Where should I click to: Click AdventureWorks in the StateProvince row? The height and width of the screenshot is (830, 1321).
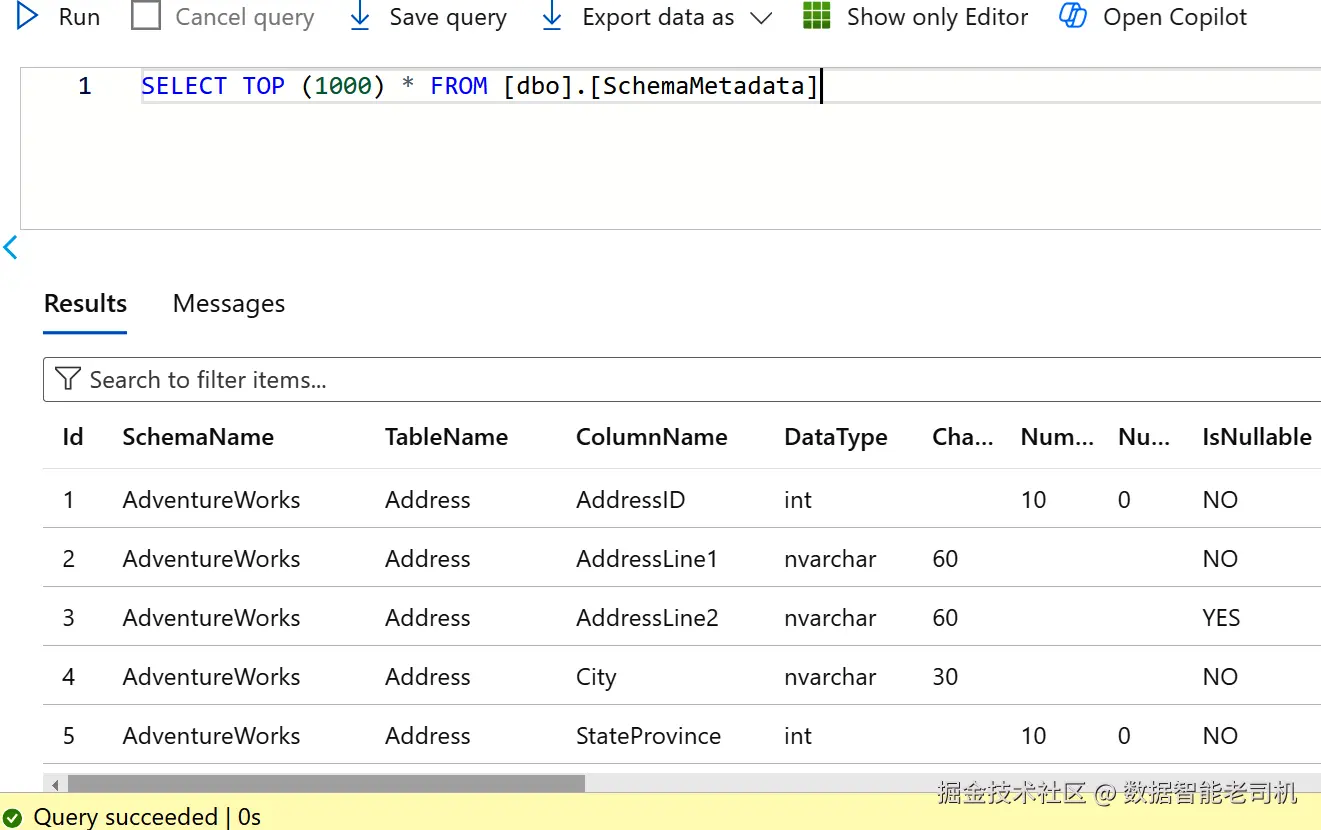[211, 735]
